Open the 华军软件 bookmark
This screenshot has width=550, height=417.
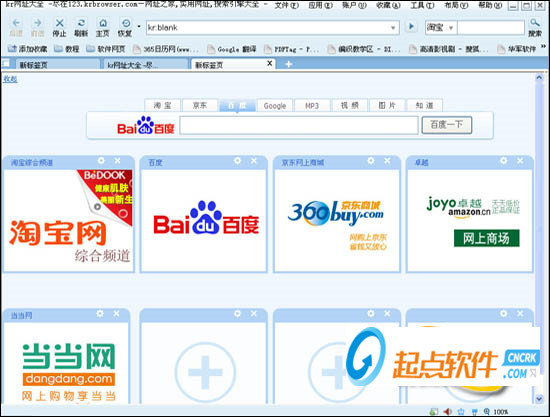tap(516, 49)
